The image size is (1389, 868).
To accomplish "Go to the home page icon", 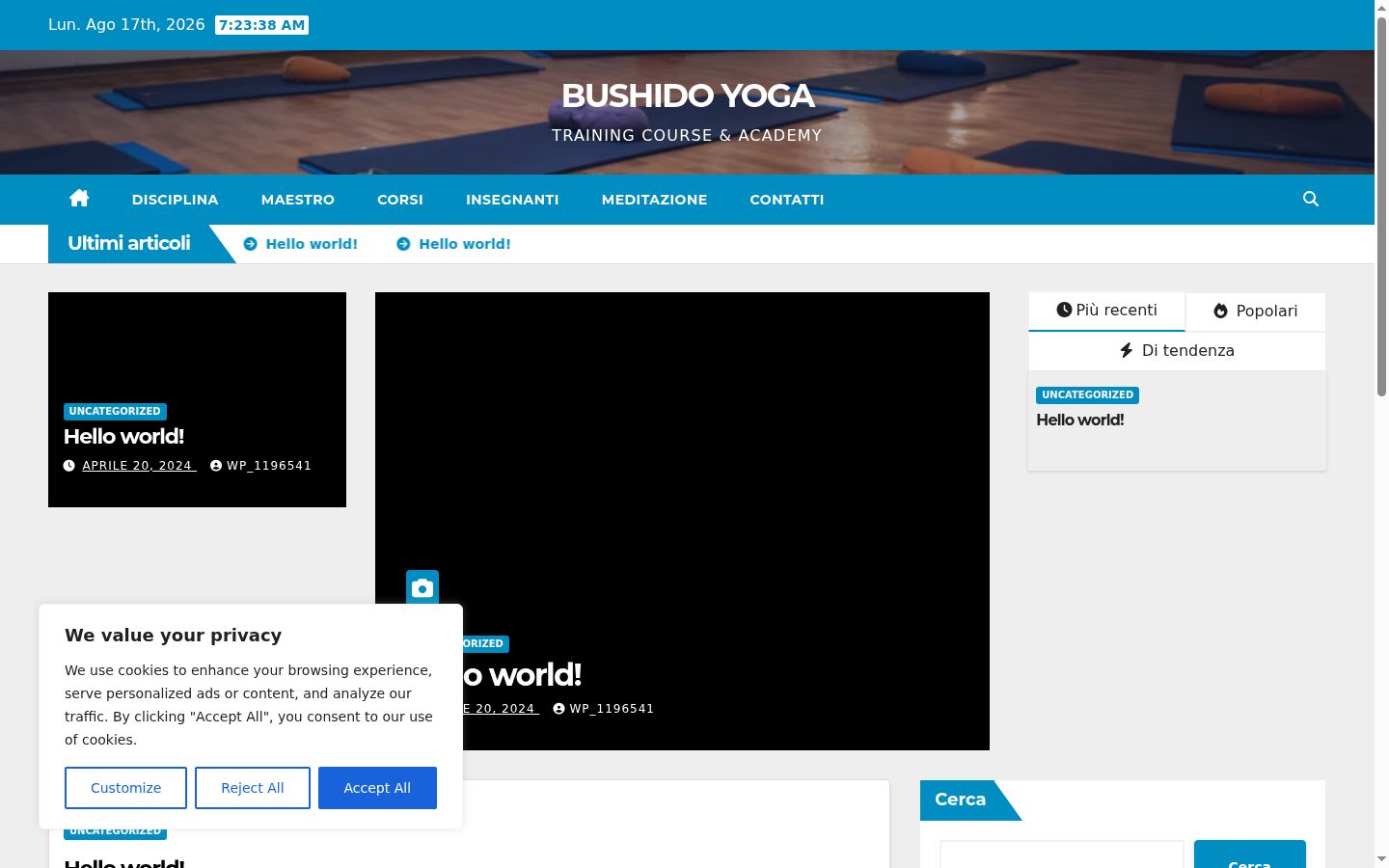I will pyautogui.click(x=79, y=199).
